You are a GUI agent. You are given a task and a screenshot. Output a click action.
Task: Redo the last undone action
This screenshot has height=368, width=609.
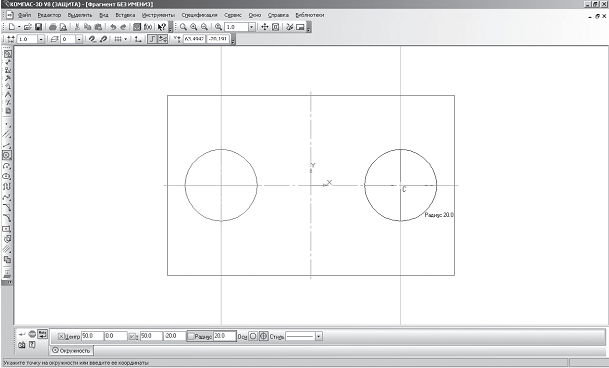[123, 27]
